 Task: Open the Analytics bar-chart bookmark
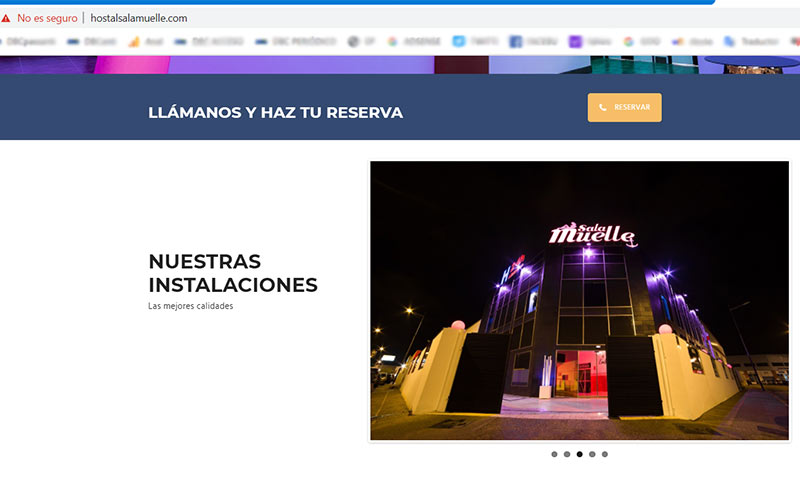click(x=146, y=41)
